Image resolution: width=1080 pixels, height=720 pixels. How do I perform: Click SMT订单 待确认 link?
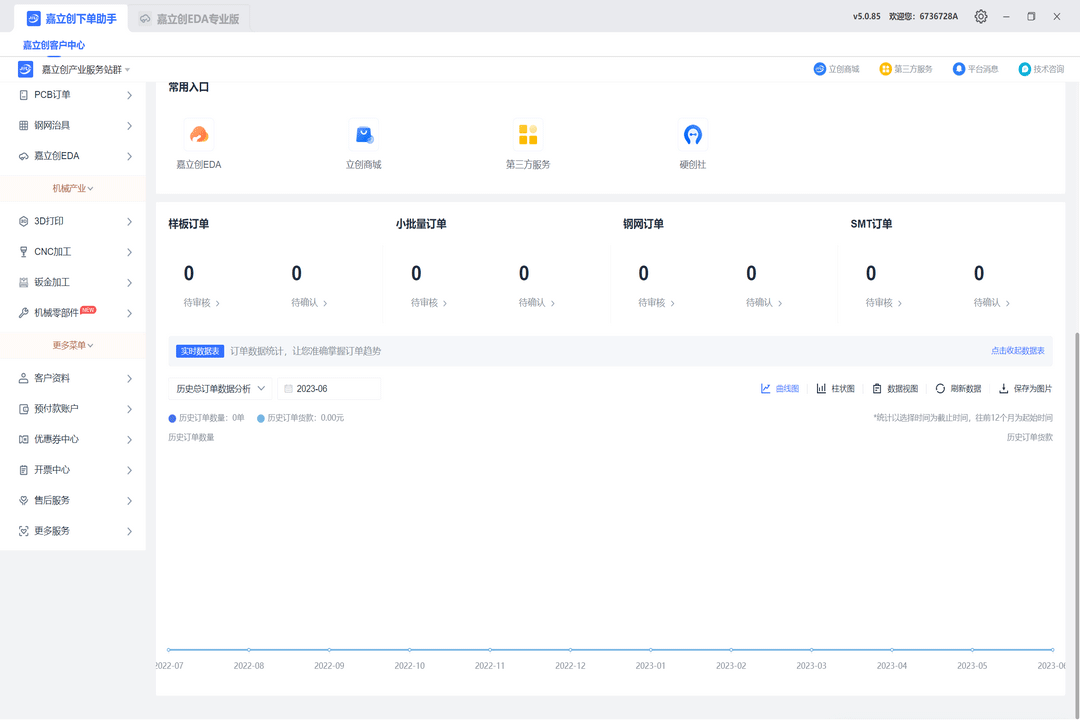[x=991, y=302]
